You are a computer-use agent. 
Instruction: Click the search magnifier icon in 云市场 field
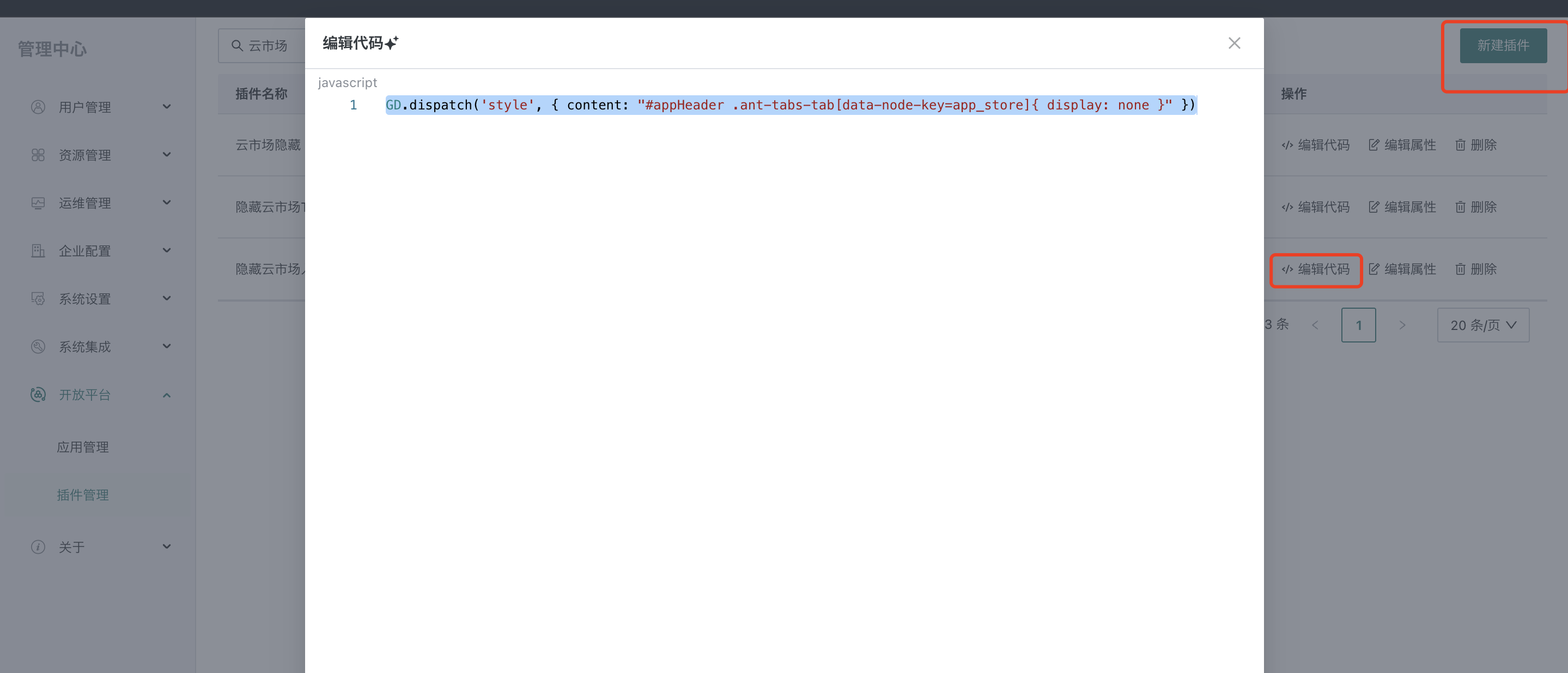[237, 46]
